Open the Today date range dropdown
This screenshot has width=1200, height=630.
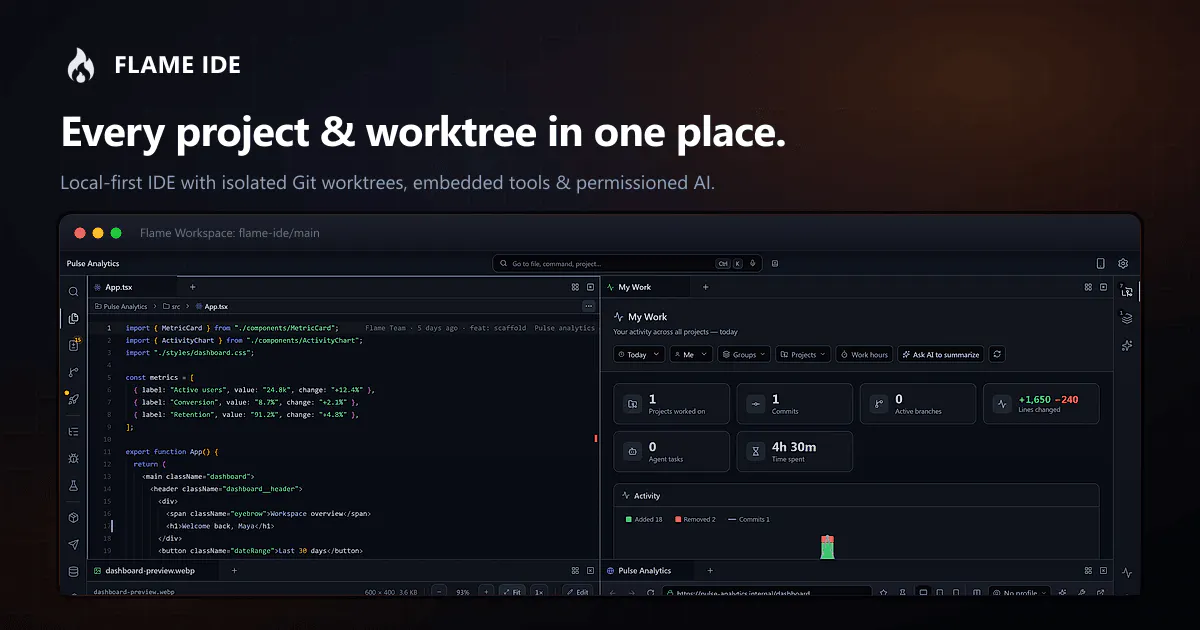[639, 354]
